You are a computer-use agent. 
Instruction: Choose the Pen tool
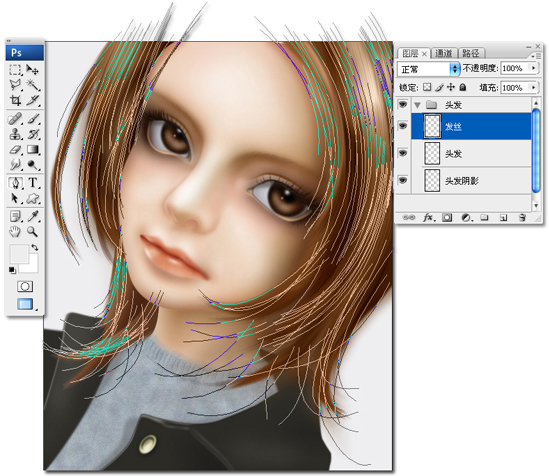tap(15, 183)
